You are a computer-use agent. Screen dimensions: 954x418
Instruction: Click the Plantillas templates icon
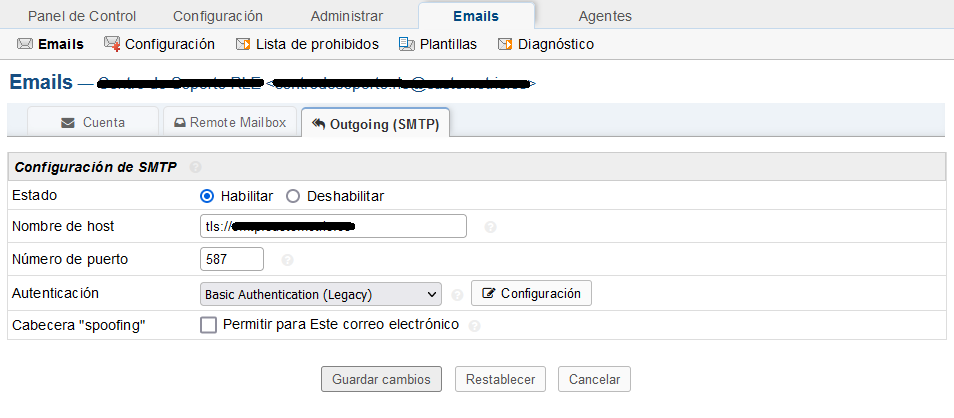tap(406, 44)
